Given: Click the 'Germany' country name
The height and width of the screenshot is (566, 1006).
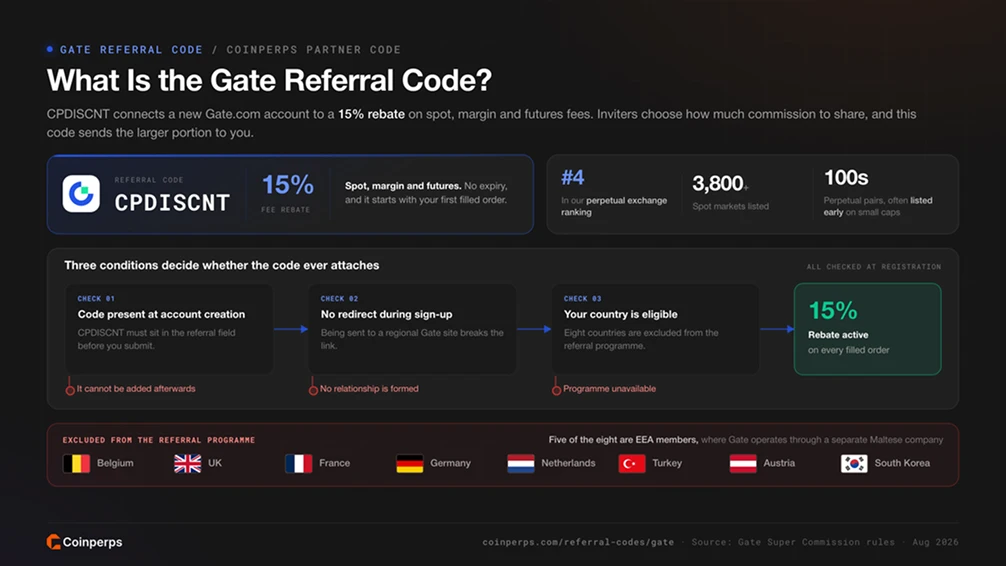Looking at the screenshot, I should pos(450,463).
